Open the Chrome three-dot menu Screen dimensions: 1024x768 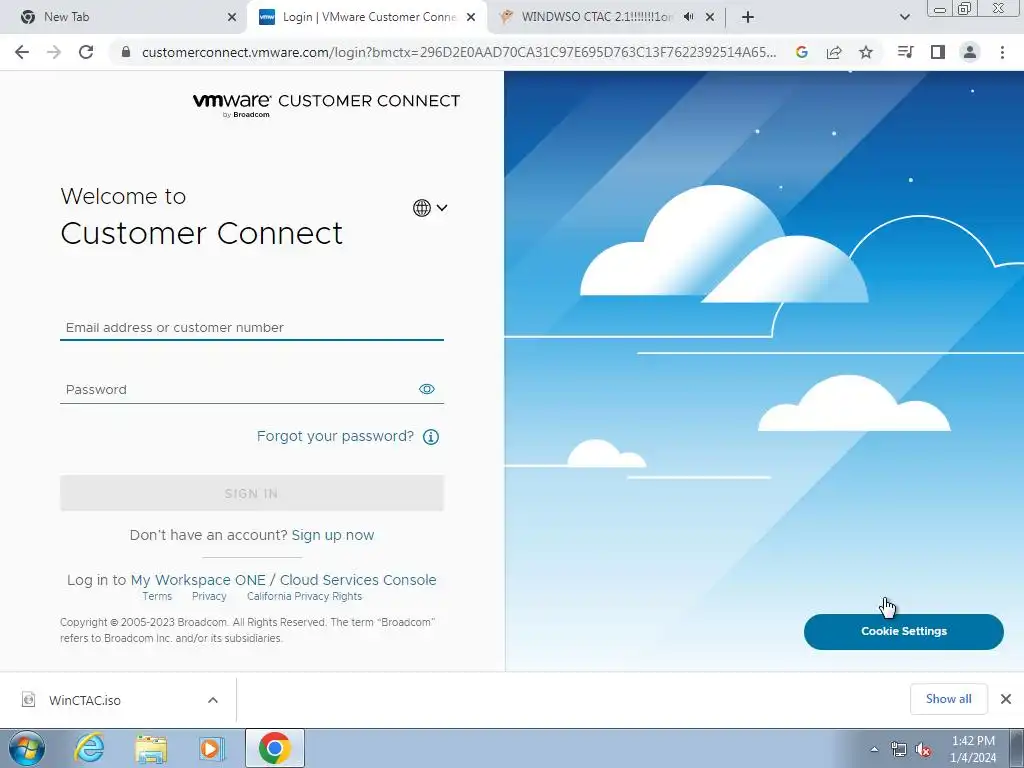pyautogui.click(x=1002, y=52)
